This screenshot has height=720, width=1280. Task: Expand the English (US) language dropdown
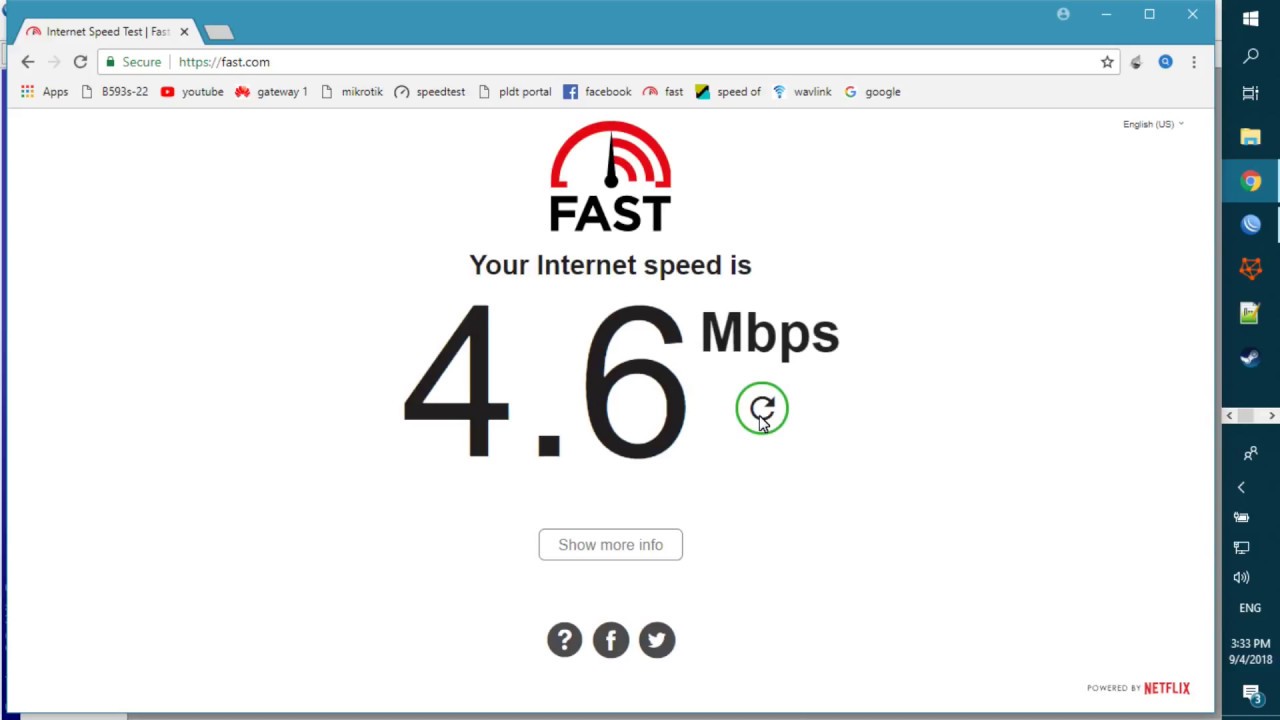pos(1153,124)
